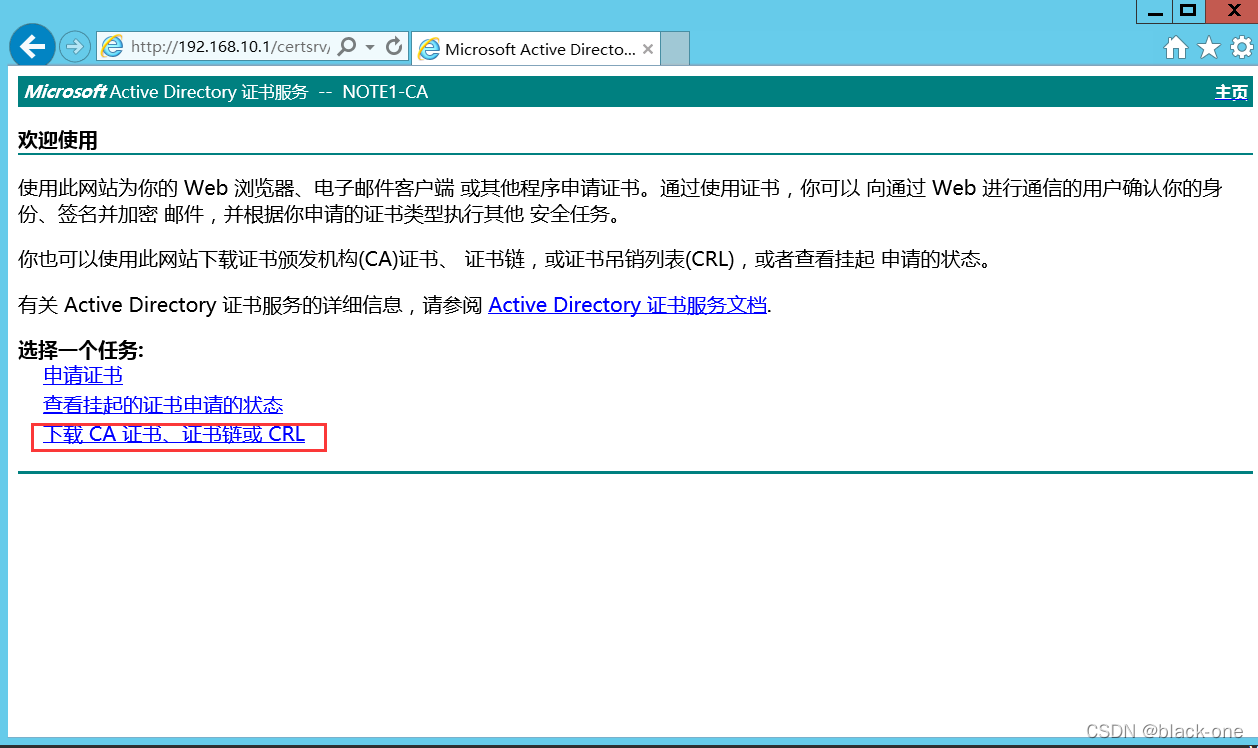Open the Tools gear icon
Viewport: 1258px width, 748px height.
click(1241, 47)
